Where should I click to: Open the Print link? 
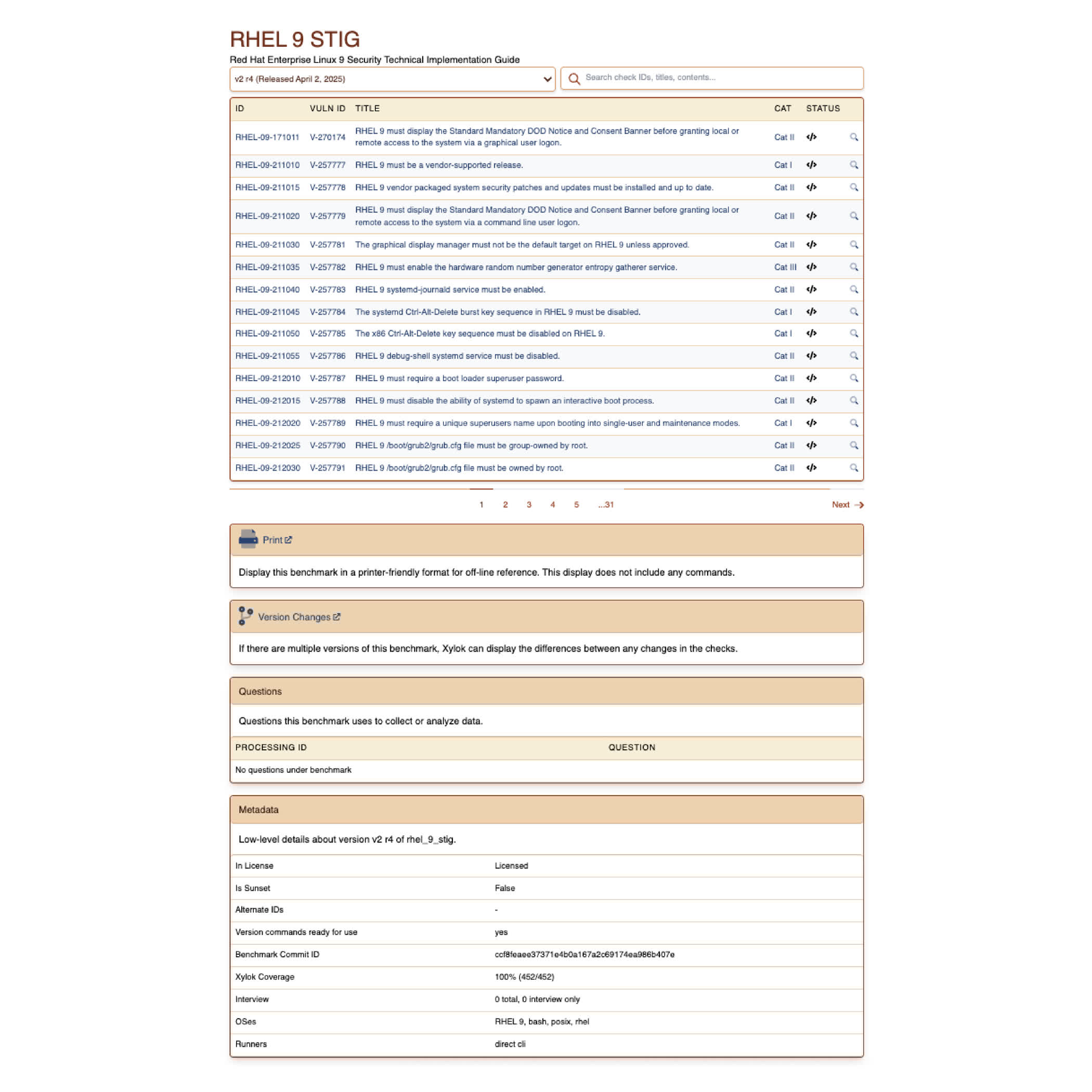[277, 540]
